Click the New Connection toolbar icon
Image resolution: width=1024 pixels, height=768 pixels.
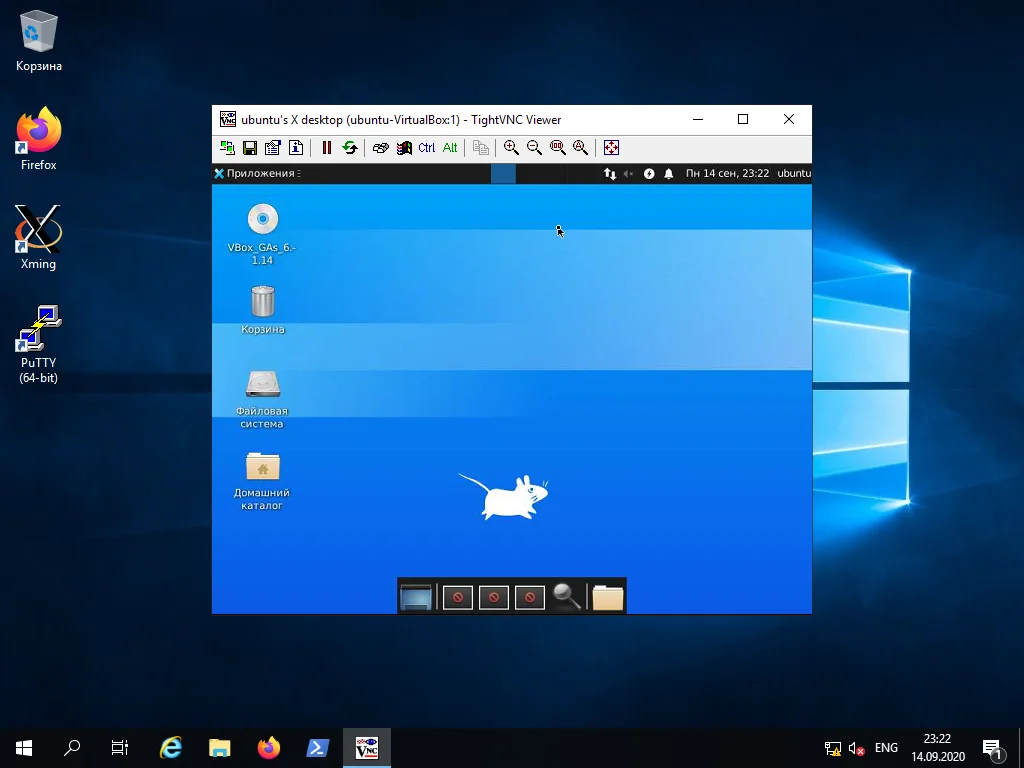click(x=228, y=148)
